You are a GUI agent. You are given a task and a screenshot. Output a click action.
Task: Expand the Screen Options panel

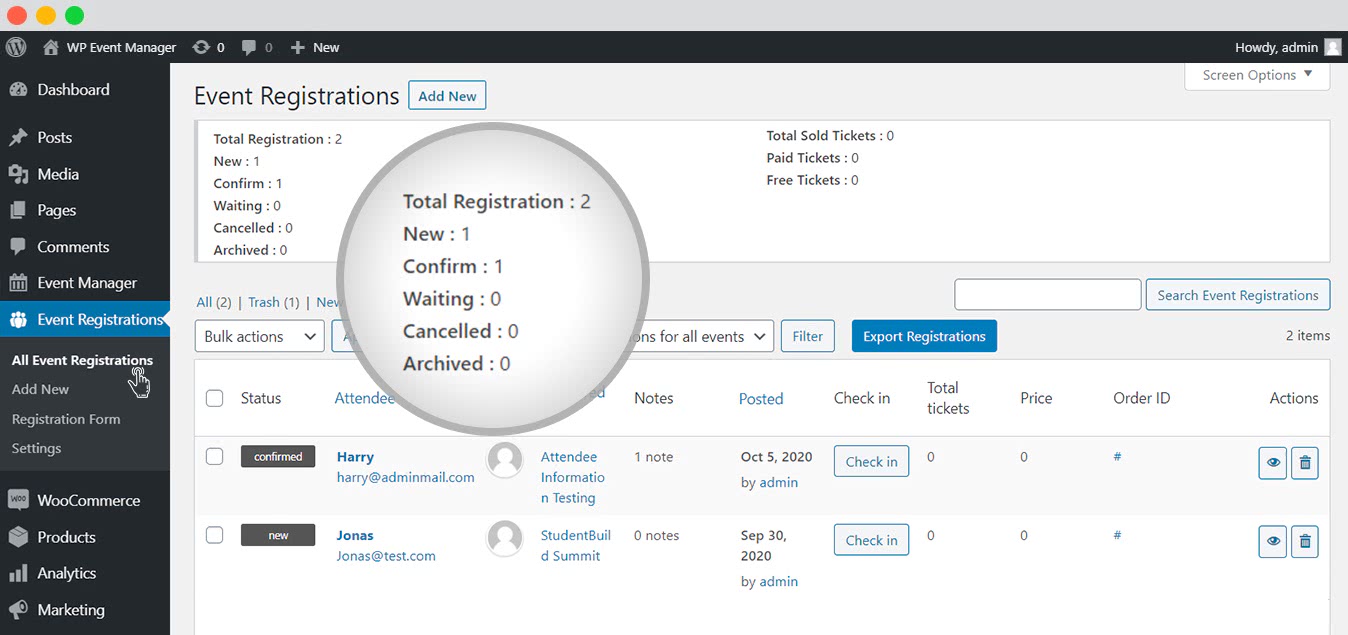(1257, 75)
